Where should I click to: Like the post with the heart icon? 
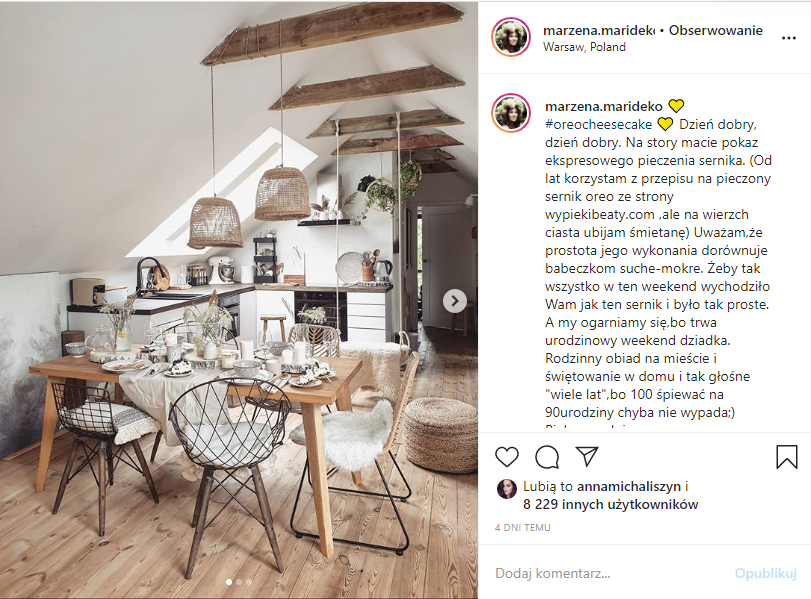pos(506,457)
